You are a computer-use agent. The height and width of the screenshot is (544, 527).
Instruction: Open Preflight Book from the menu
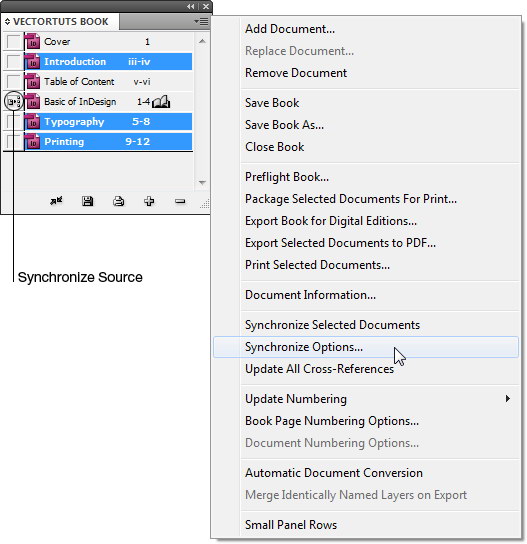coord(366,177)
